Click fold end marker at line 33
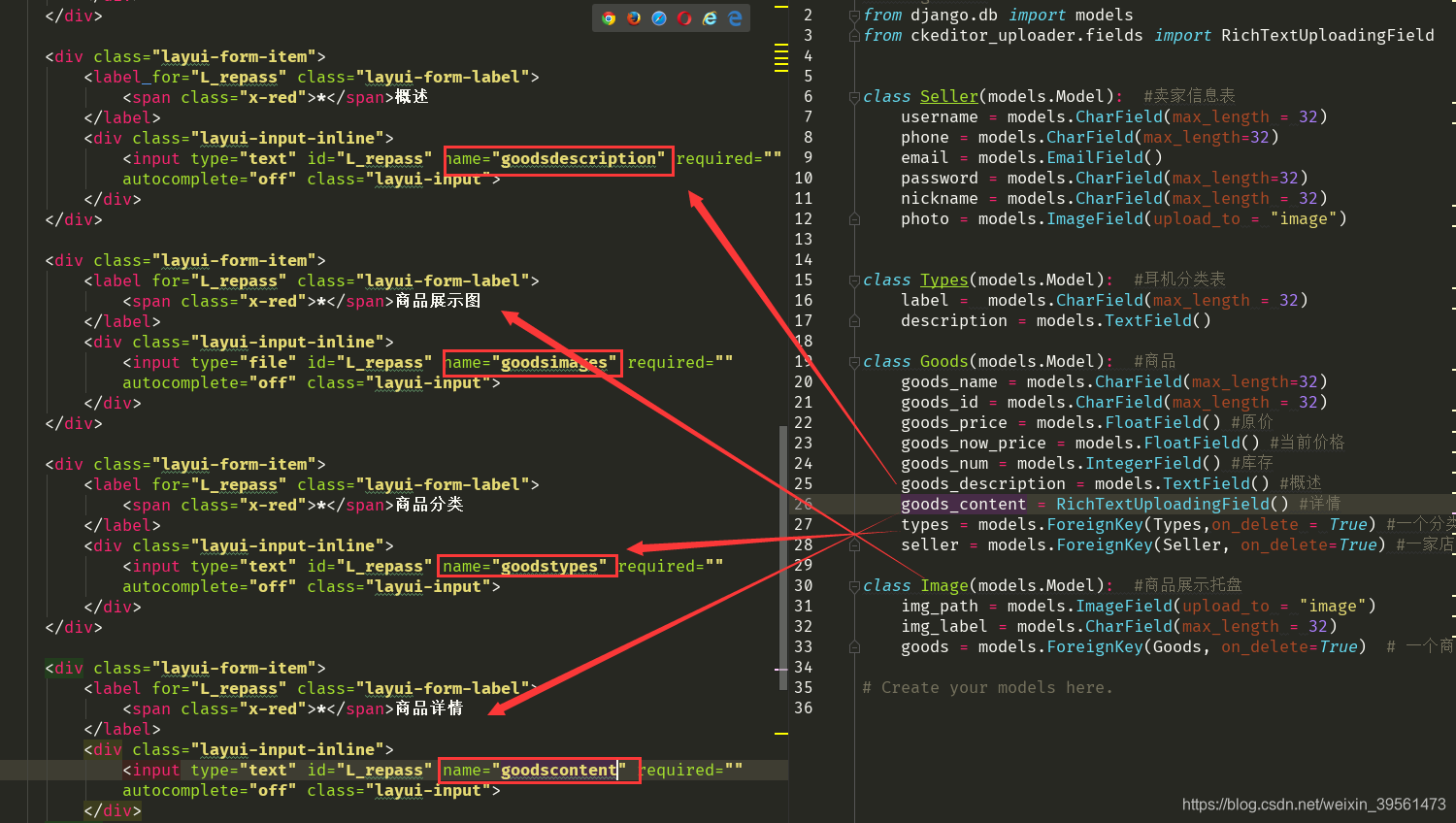The height and width of the screenshot is (823, 1456). [854, 647]
